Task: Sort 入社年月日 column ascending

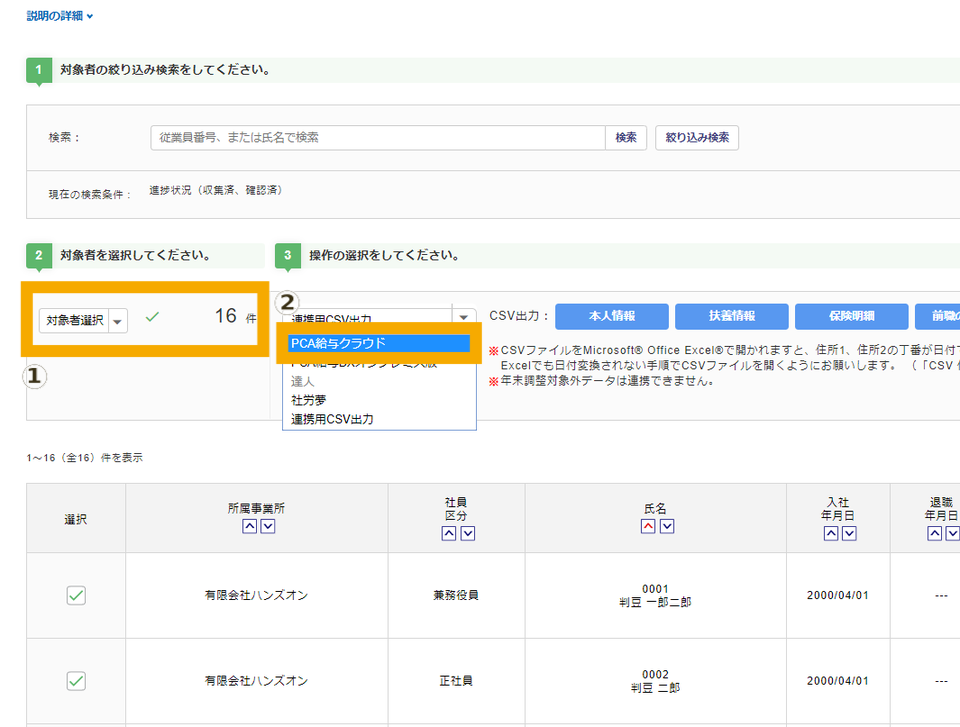Action: tap(830, 533)
